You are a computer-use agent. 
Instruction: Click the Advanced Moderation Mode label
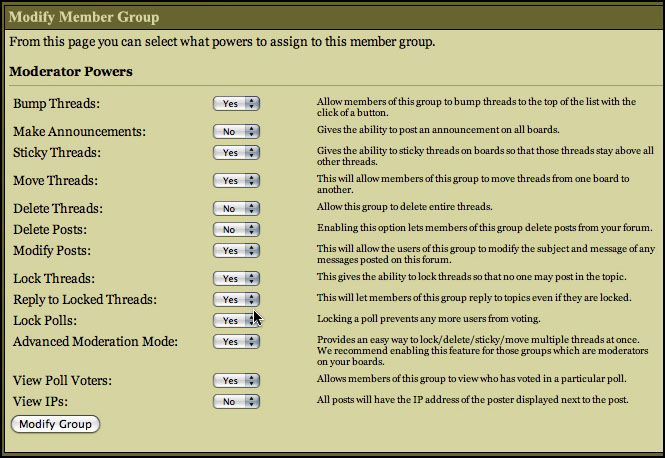(x=95, y=342)
